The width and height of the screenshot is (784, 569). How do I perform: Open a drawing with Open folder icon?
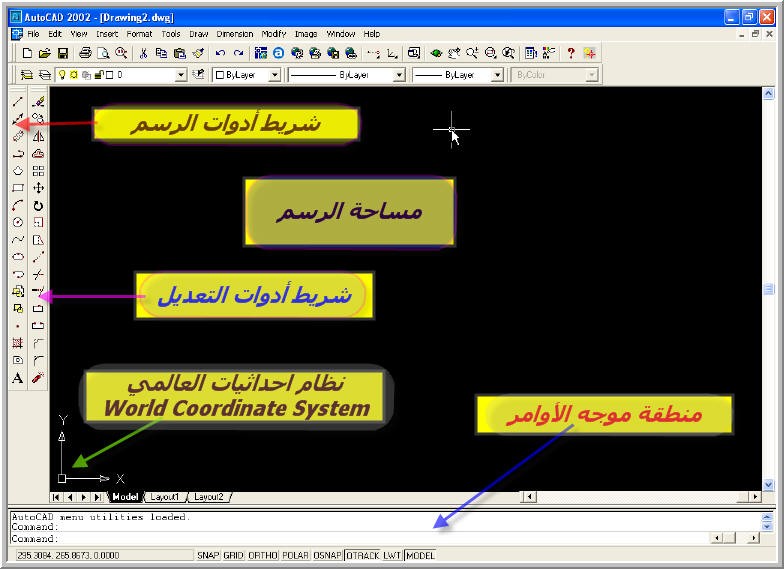pyautogui.click(x=45, y=53)
